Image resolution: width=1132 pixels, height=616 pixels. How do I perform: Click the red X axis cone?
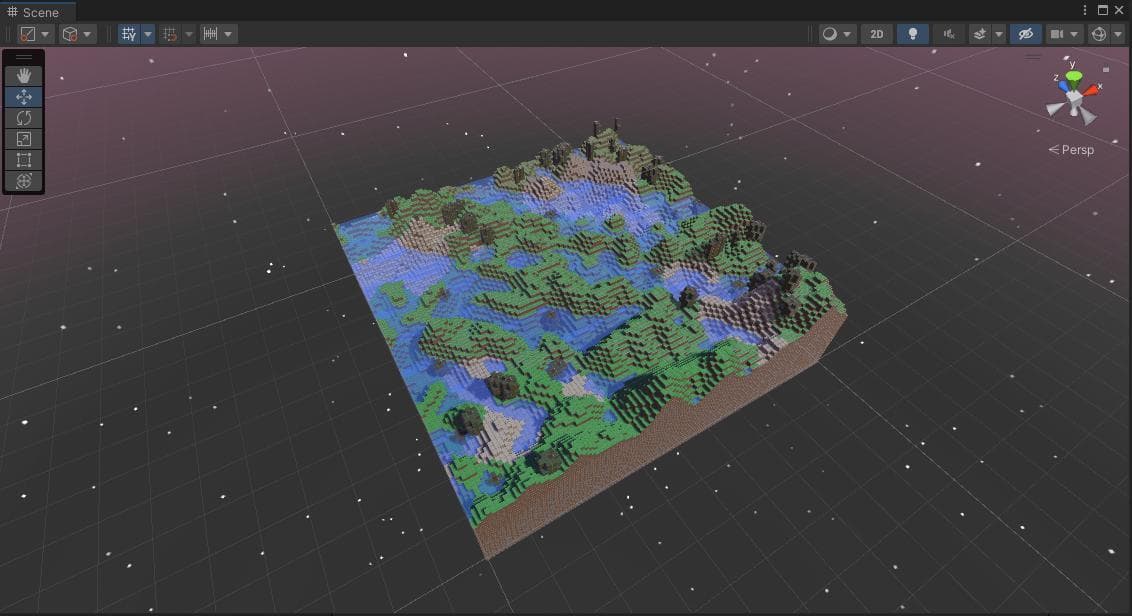[x=1090, y=91]
